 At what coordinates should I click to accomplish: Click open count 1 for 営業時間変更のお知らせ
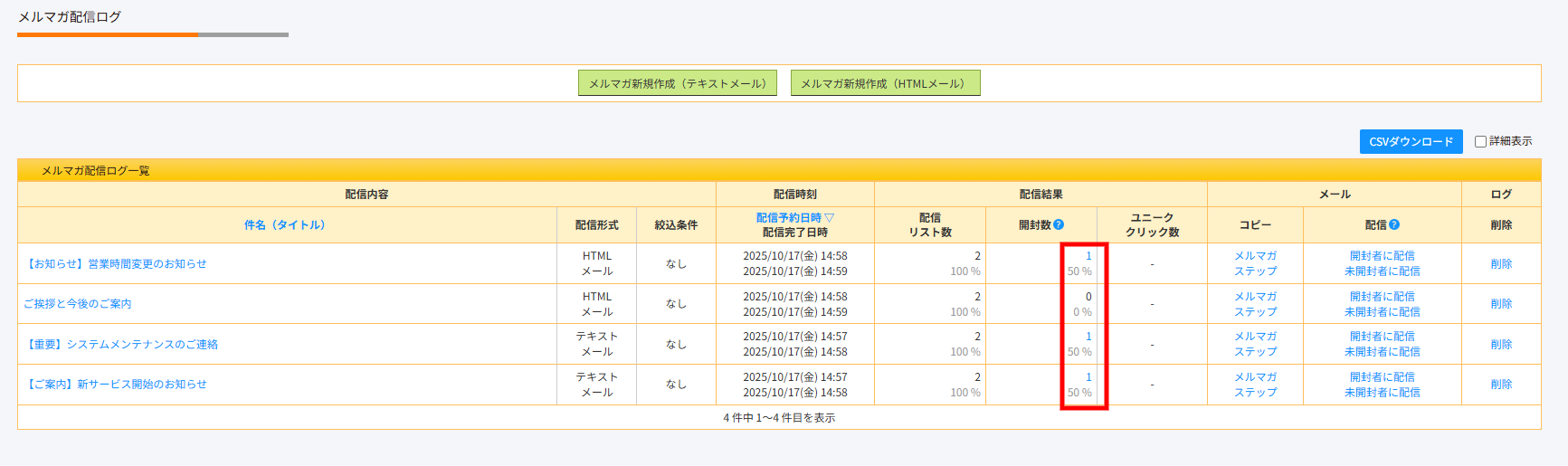[1088, 256]
